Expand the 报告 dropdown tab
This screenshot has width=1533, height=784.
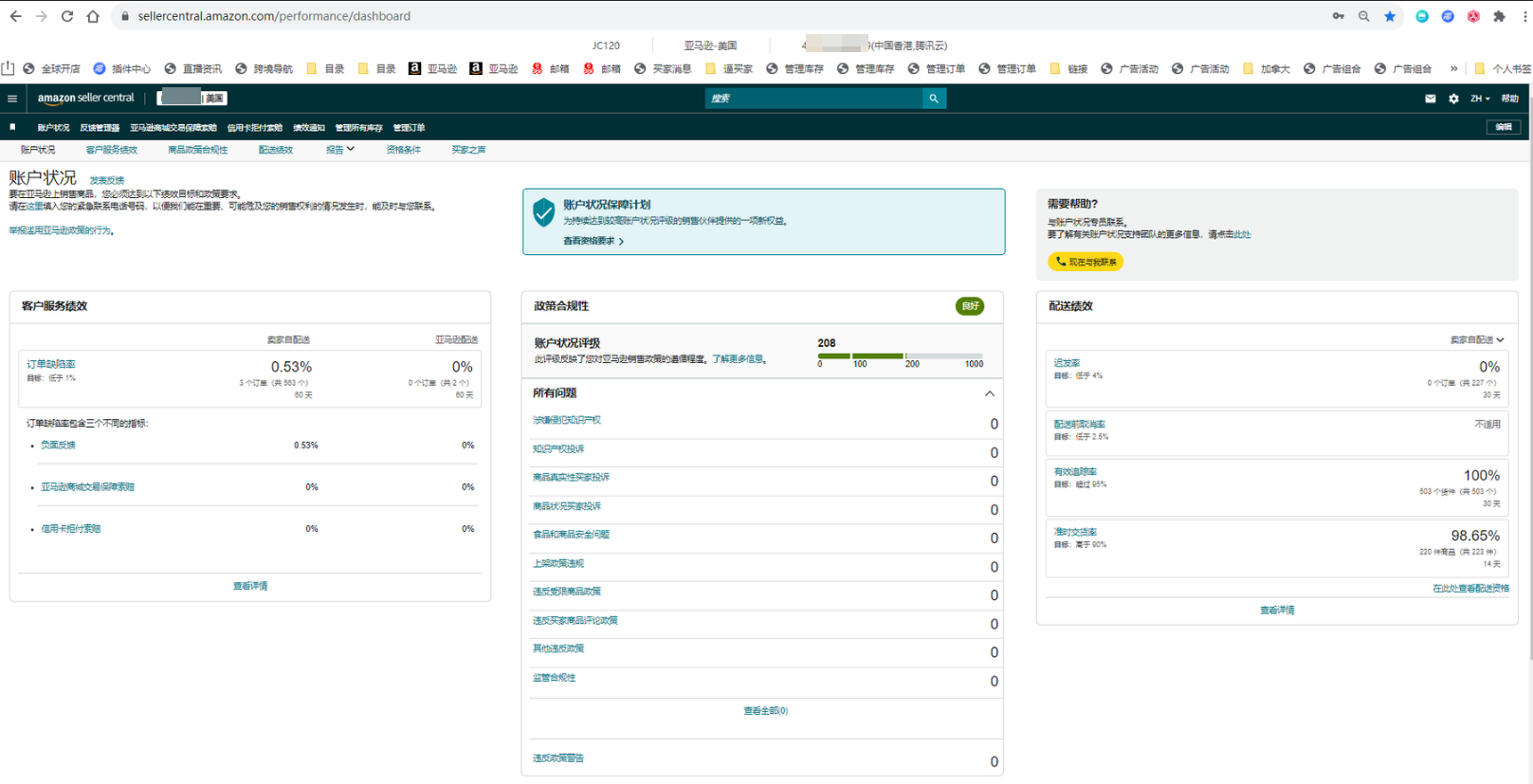tap(339, 150)
